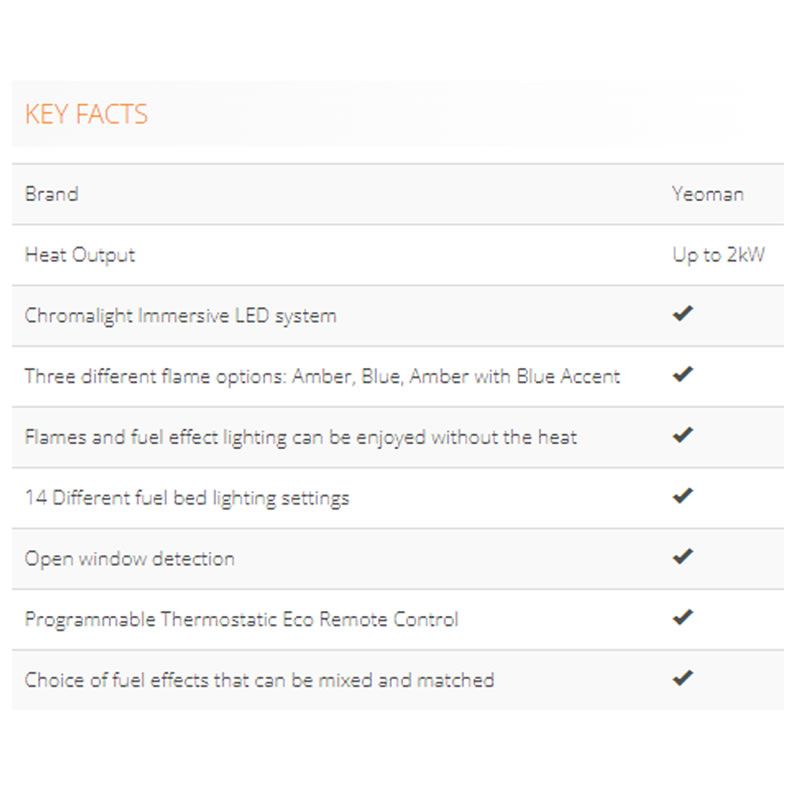The width and height of the screenshot is (800, 800).
Task: Click the checkmark for Programmable Thermostatic Eco Remote
Action: click(x=683, y=617)
